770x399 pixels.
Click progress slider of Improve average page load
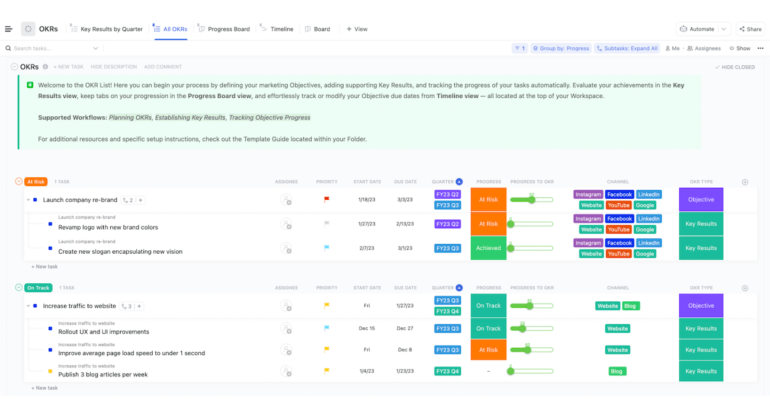click(x=531, y=350)
